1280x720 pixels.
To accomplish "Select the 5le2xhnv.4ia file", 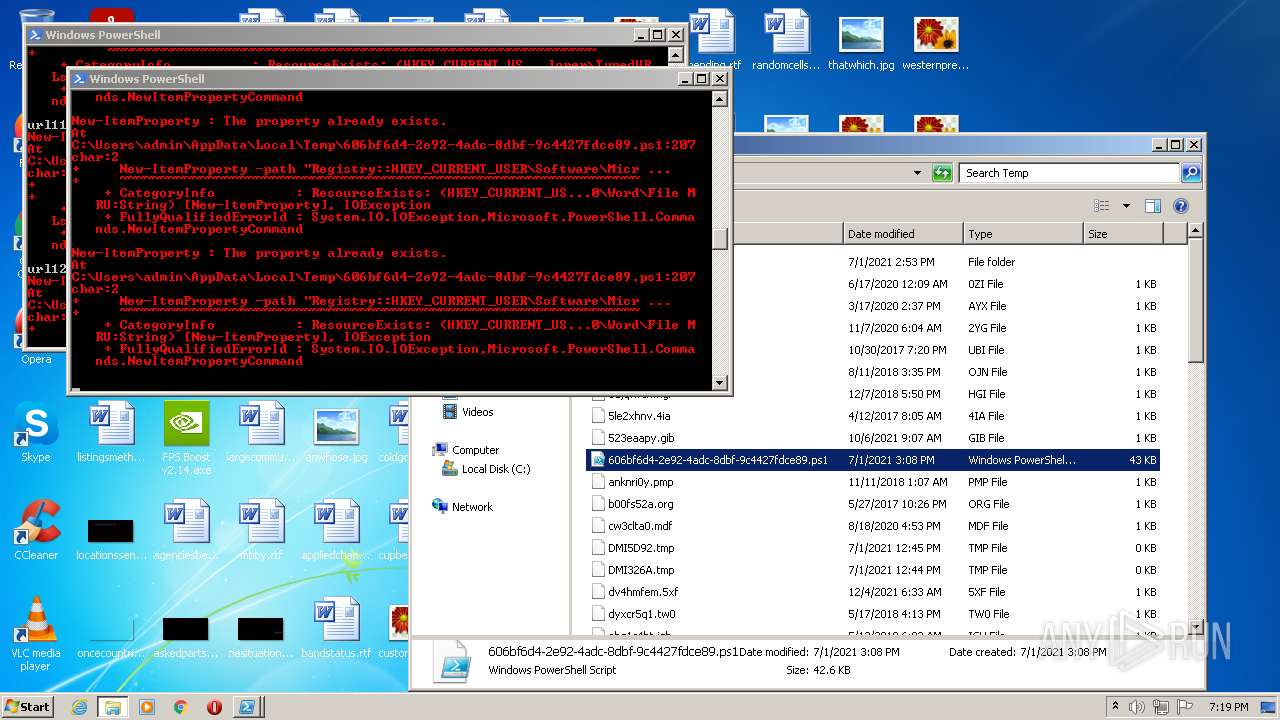I will click(873, 416).
